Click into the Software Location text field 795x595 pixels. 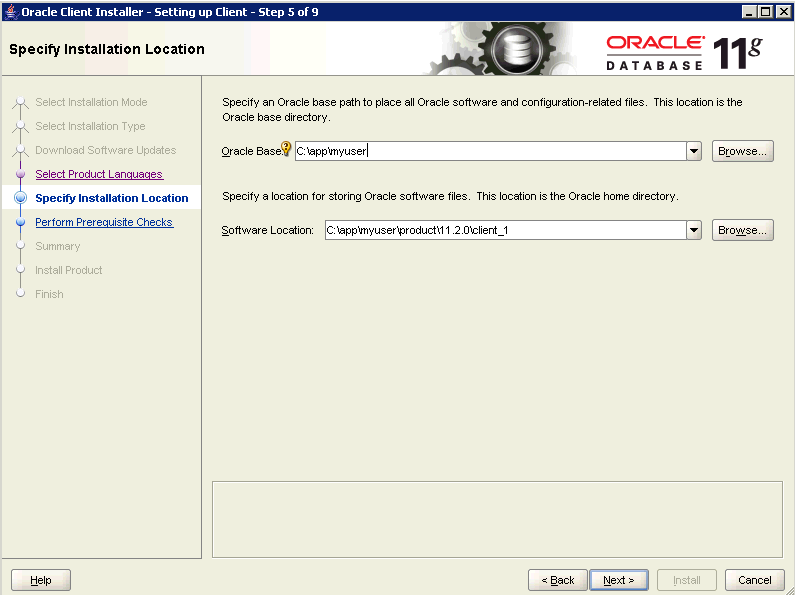tap(503, 231)
